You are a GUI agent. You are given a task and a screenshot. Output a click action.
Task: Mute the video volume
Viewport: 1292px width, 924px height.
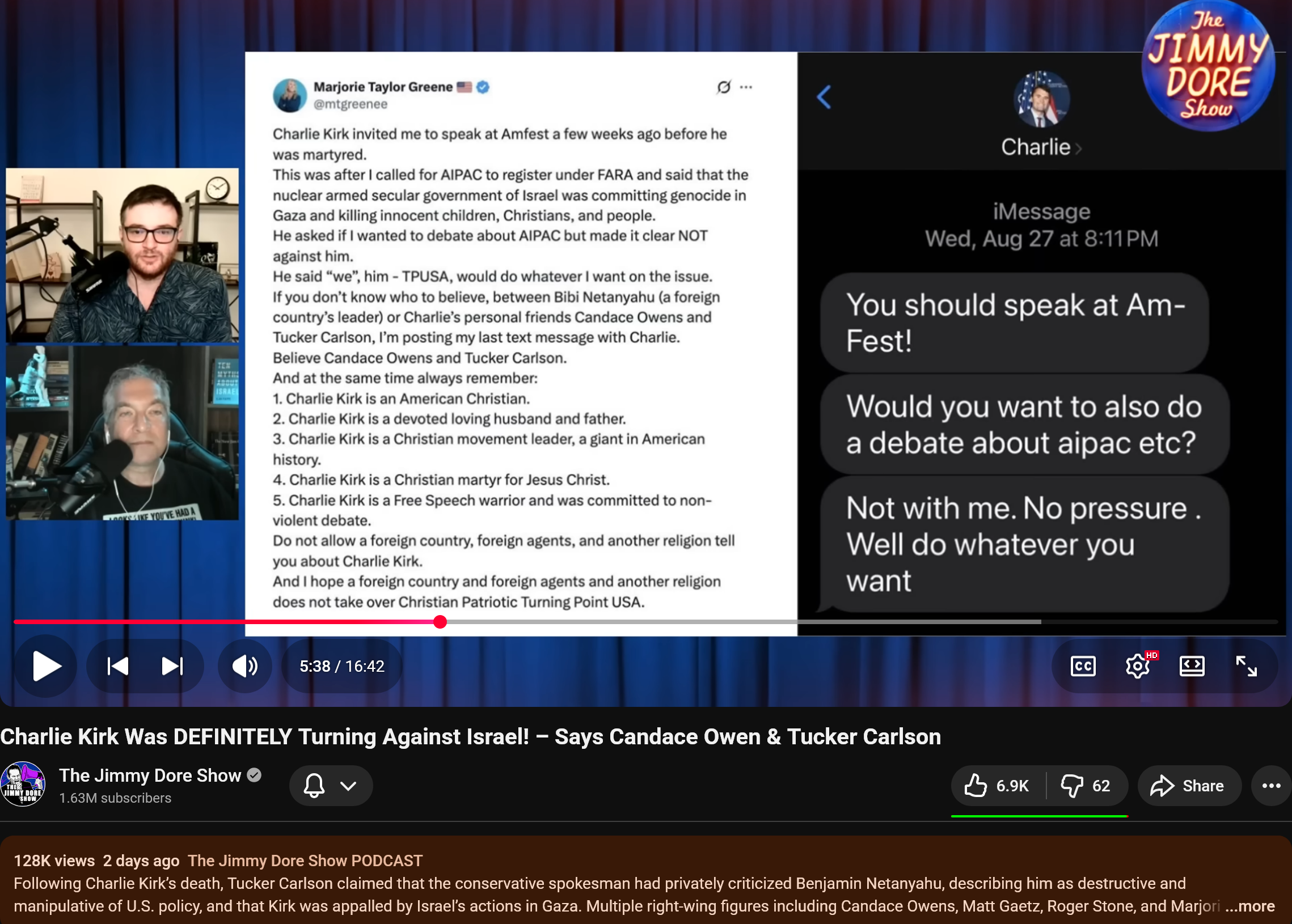pos(245,666)
